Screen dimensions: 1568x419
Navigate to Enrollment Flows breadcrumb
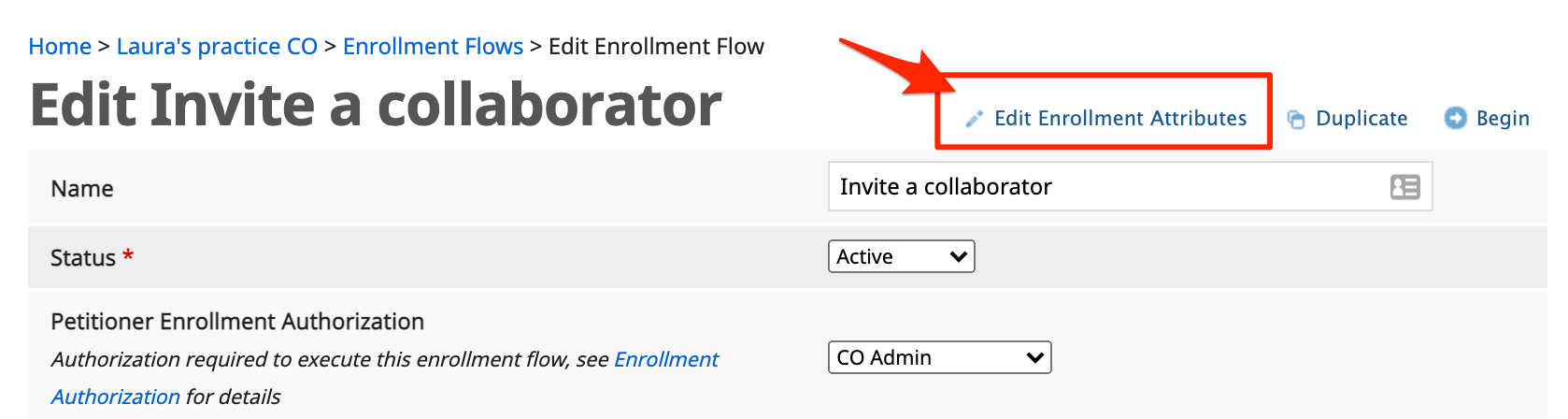pyautogui.click(x=433, y=46)
